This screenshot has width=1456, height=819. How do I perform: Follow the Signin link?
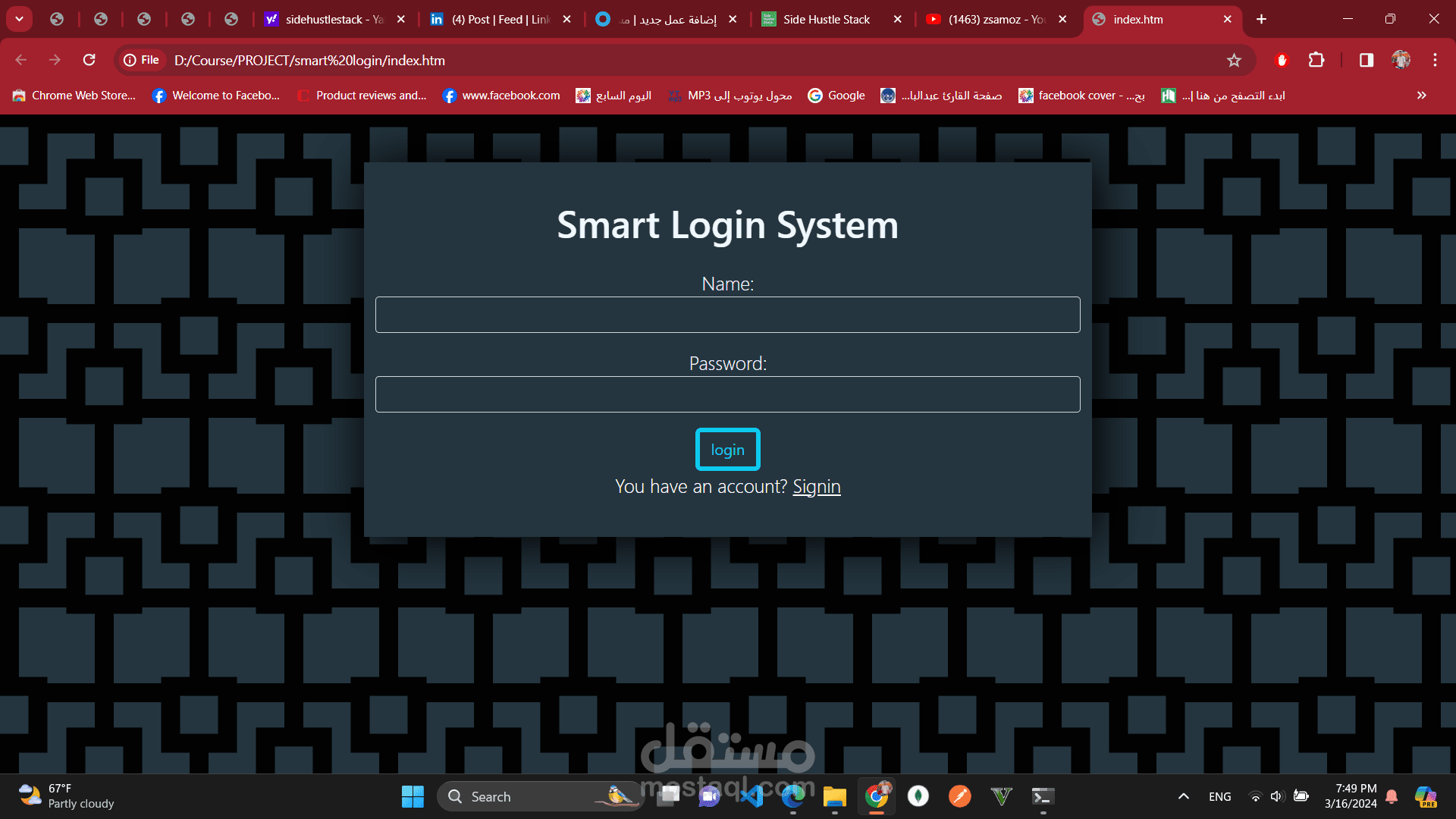[x=816, y=487]
